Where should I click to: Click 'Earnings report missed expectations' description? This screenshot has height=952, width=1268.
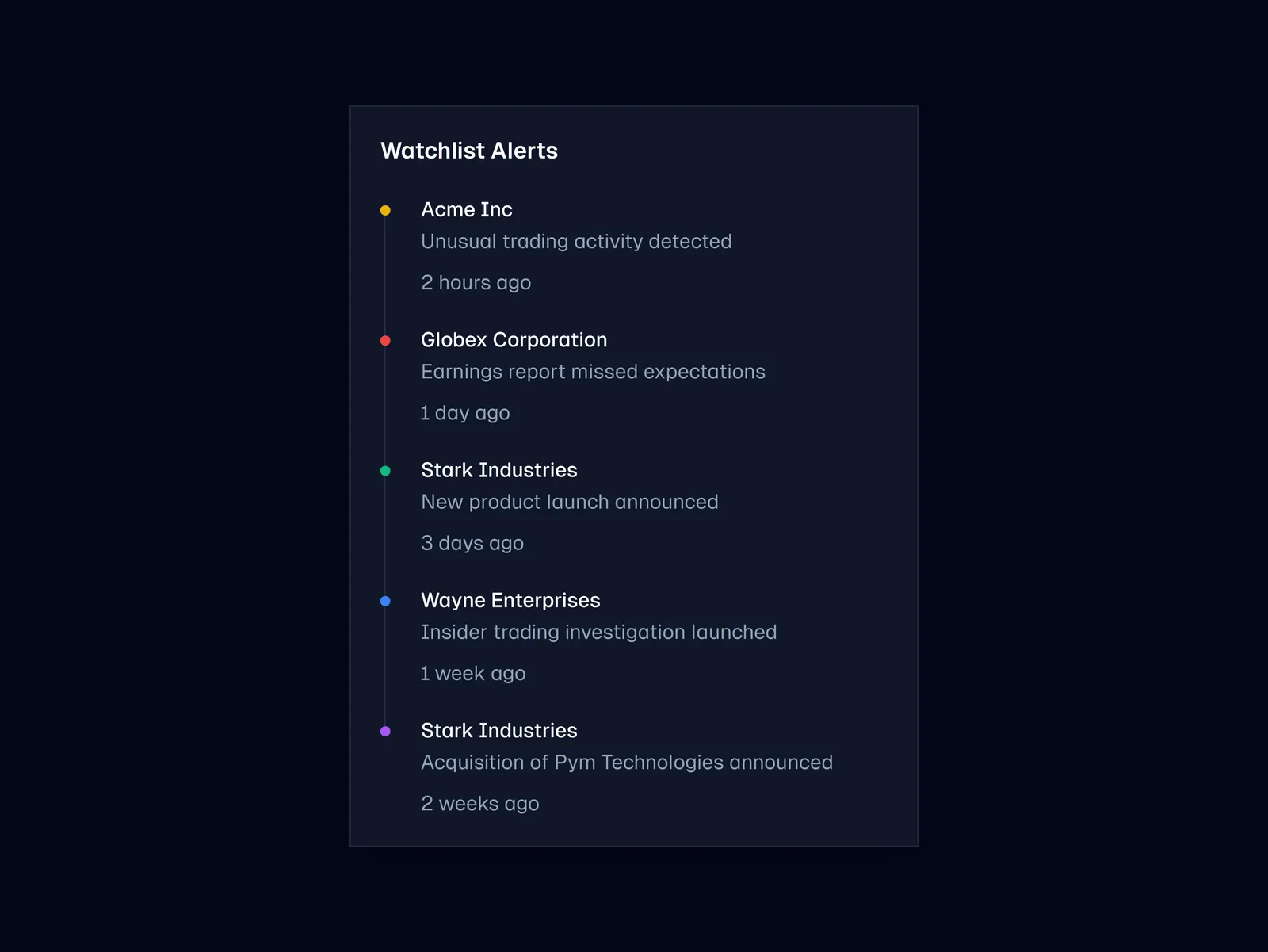593,372
